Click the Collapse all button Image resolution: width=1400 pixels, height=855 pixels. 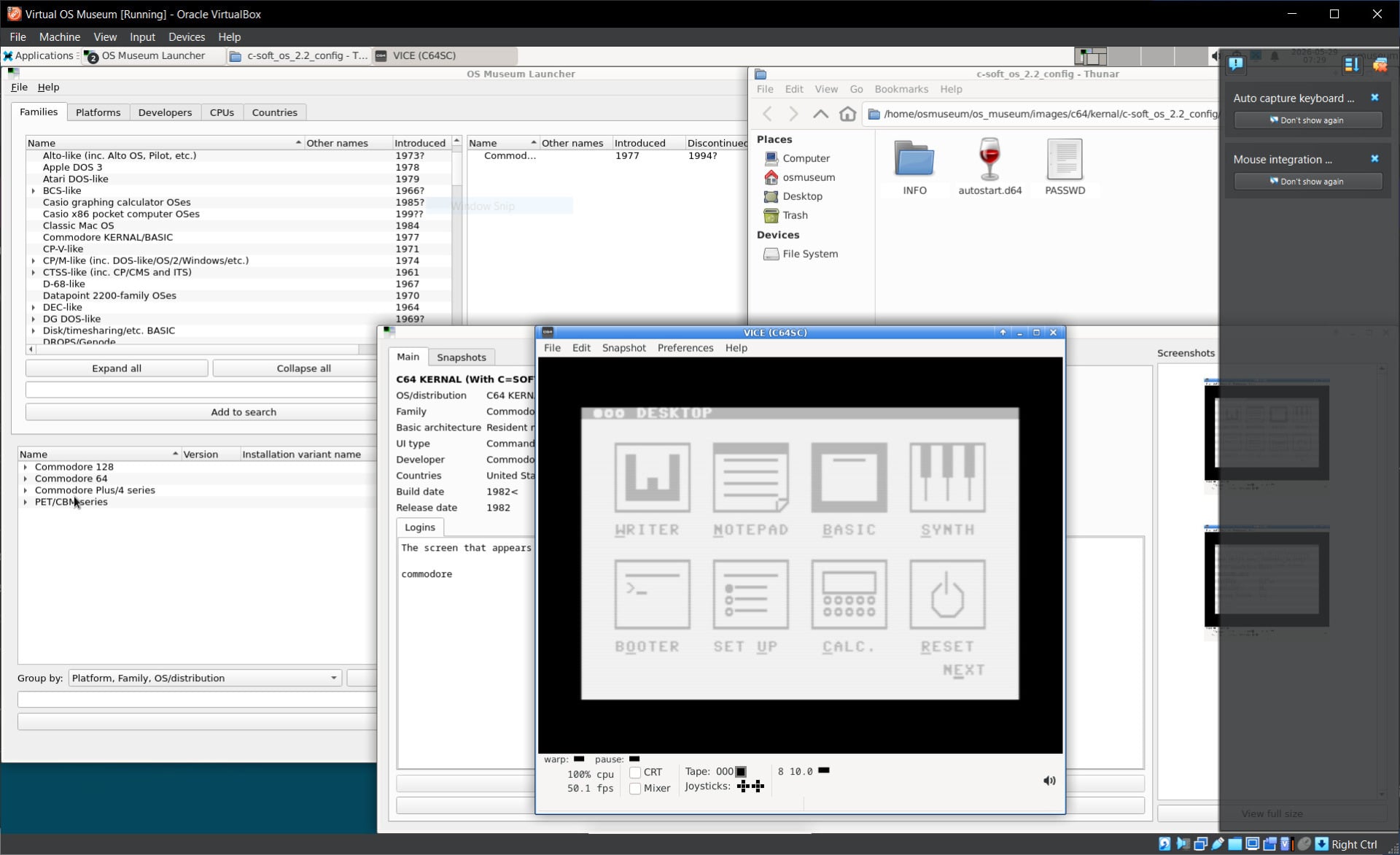(x=303, y=368)
